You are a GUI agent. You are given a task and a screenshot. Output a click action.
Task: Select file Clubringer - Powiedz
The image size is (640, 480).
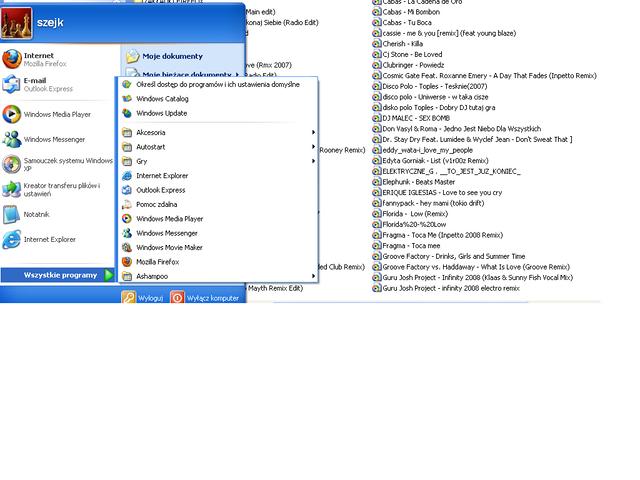(x=413, y=65)
